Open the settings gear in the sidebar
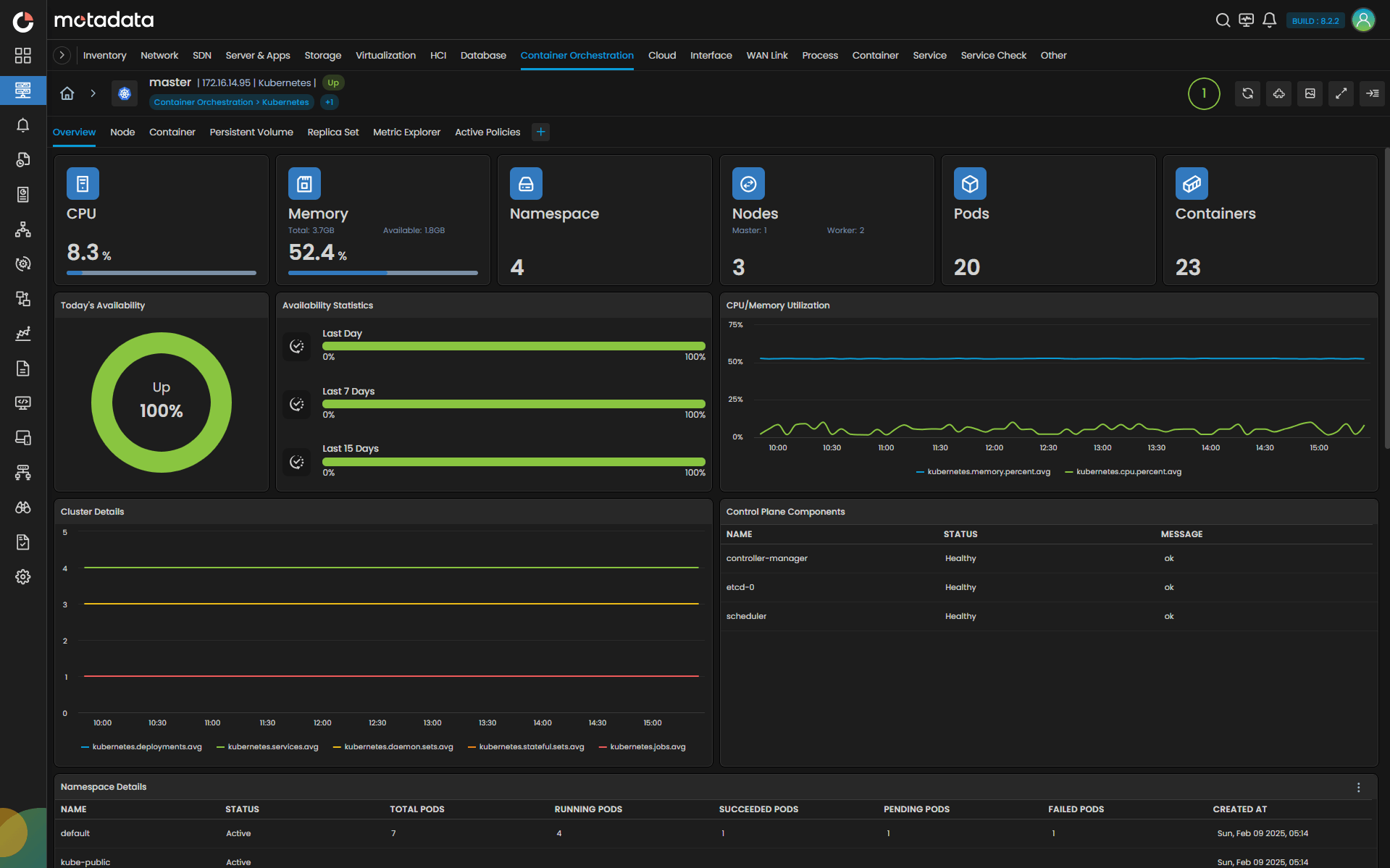Screen dimensions: 1390x868 [x=23, y=577]
